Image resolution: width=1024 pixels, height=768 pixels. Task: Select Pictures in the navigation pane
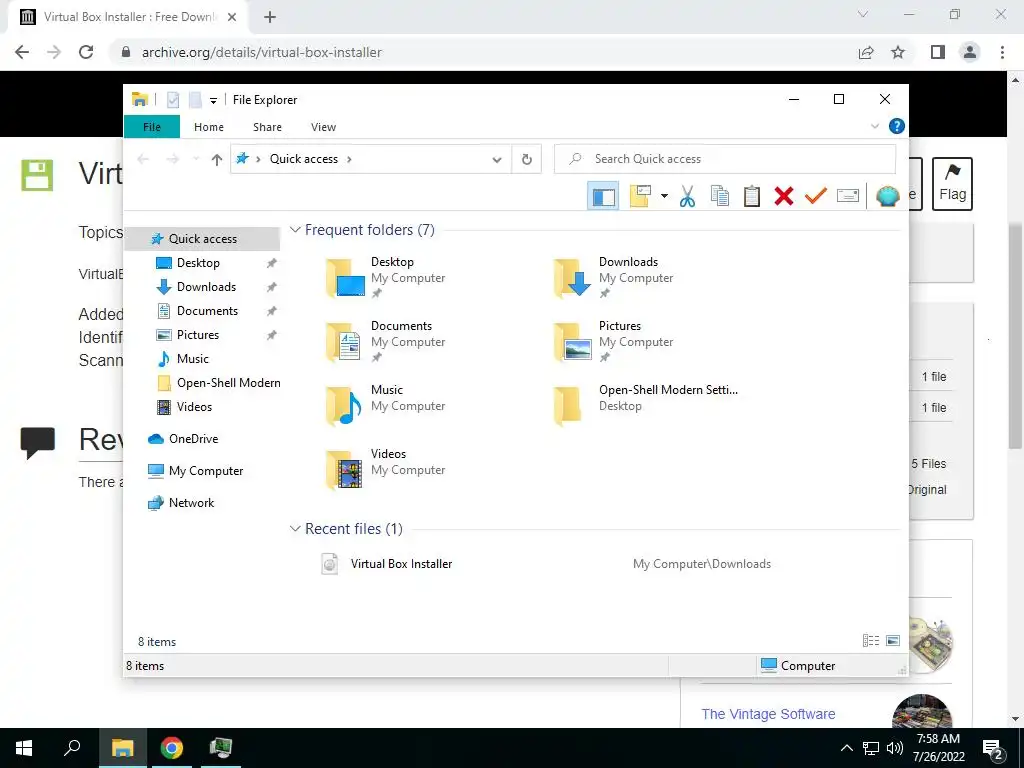[198, 335]
